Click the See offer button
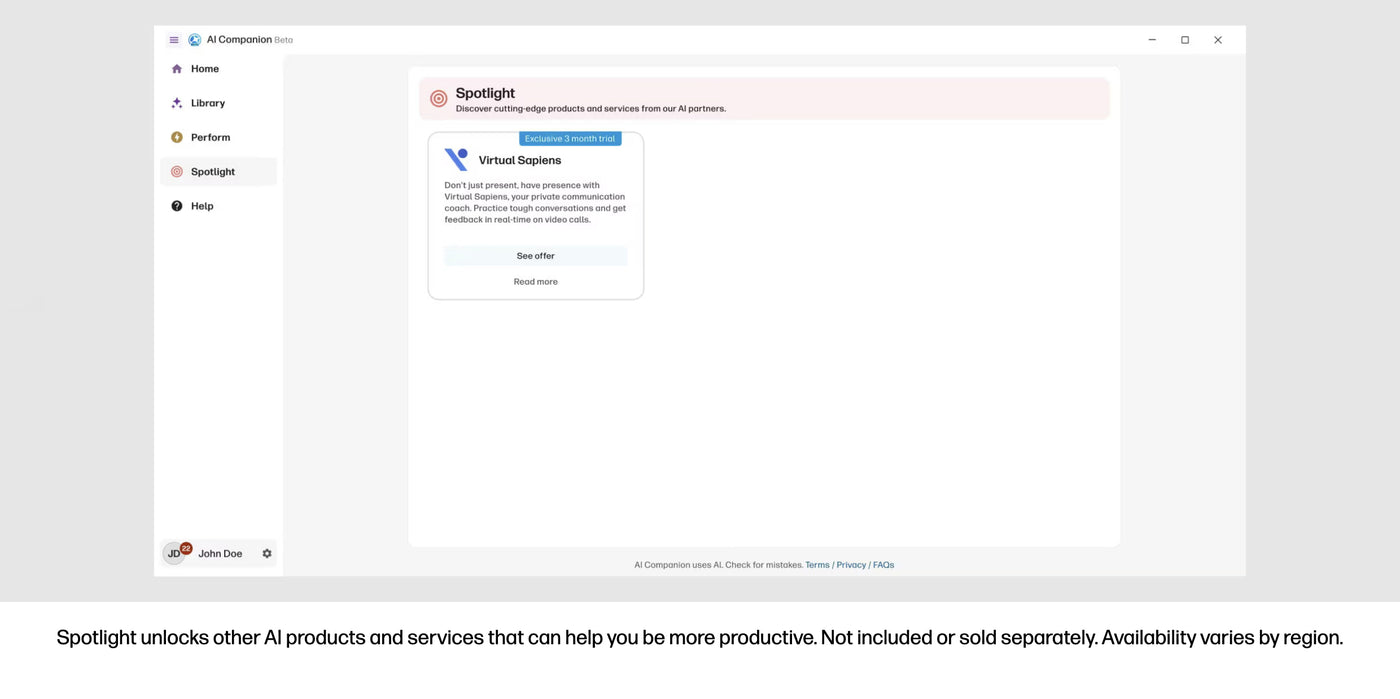Image resolution: width=1400 pixels, height=699 pixels. (x=536, y=256)
